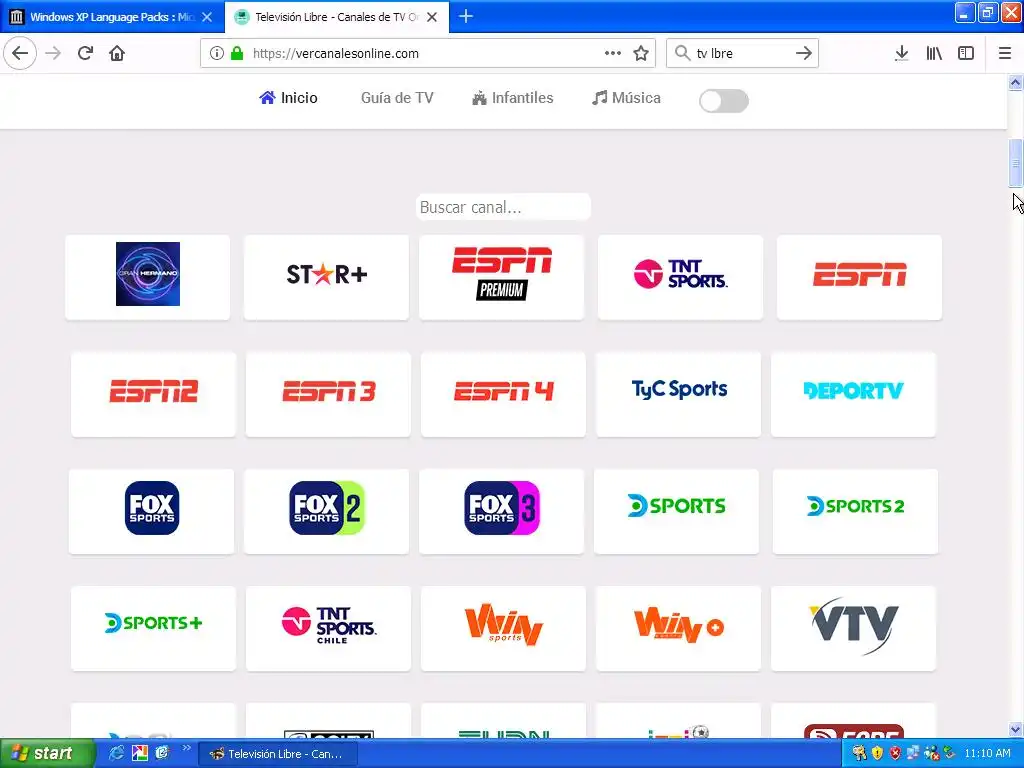Viewport: 1024px width, 768px height.
Task: Open the Infantiles category
Action: pos(513,98)
